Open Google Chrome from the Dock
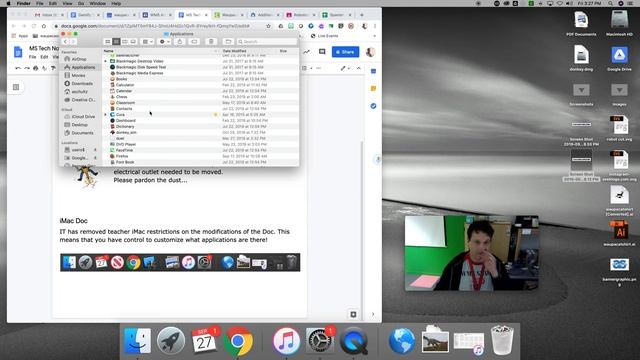 (238, 340)
